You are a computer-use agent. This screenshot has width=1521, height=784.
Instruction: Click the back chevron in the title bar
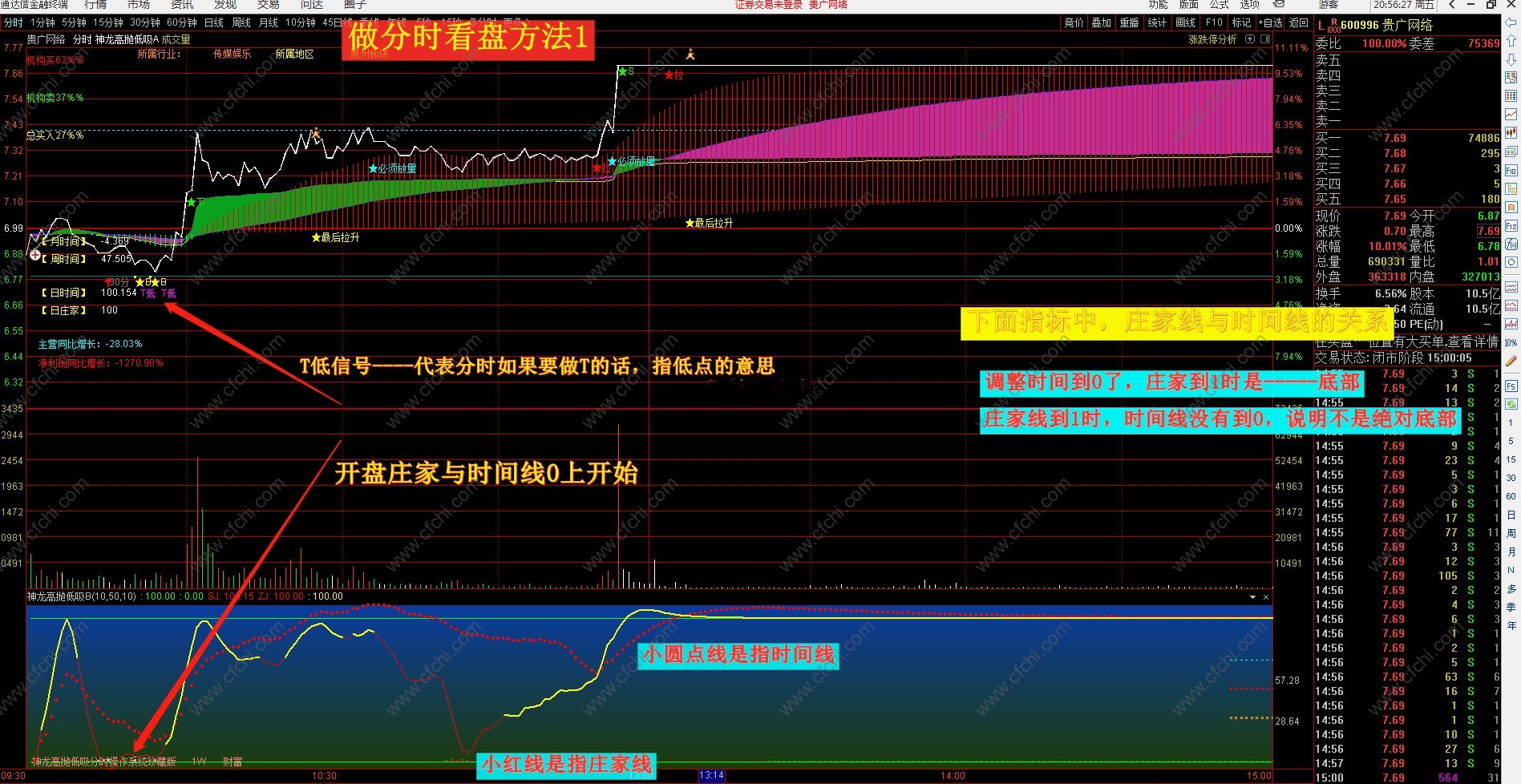1452,5
